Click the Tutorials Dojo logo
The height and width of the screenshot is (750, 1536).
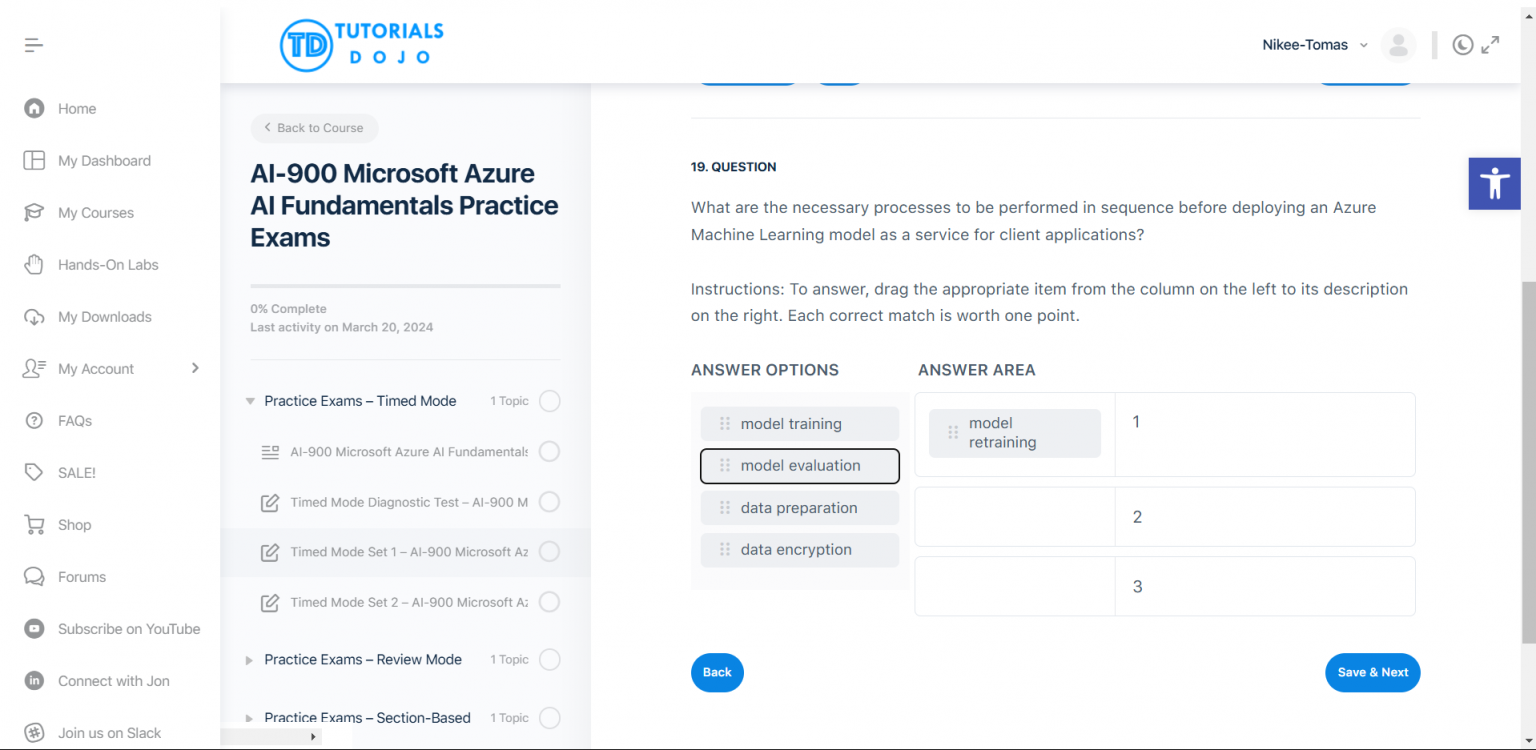coord(360,44)
